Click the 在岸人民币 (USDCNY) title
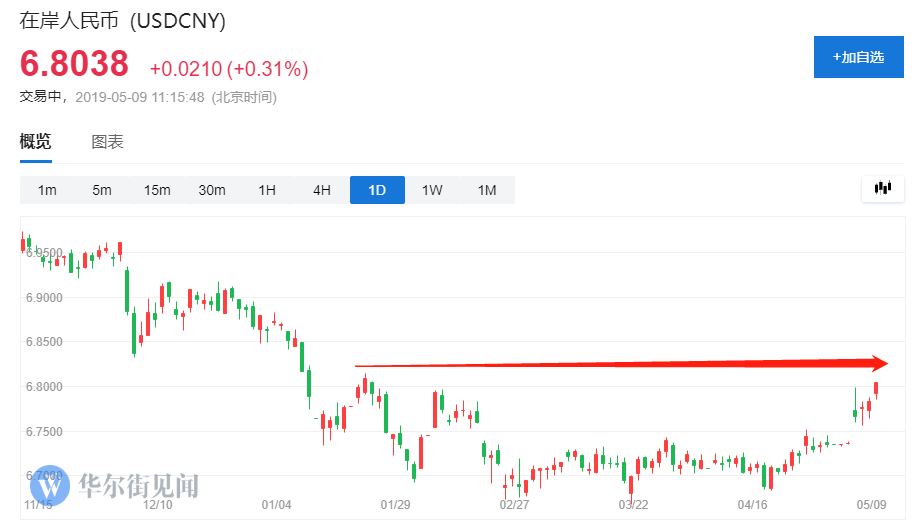 coord(122,20)
